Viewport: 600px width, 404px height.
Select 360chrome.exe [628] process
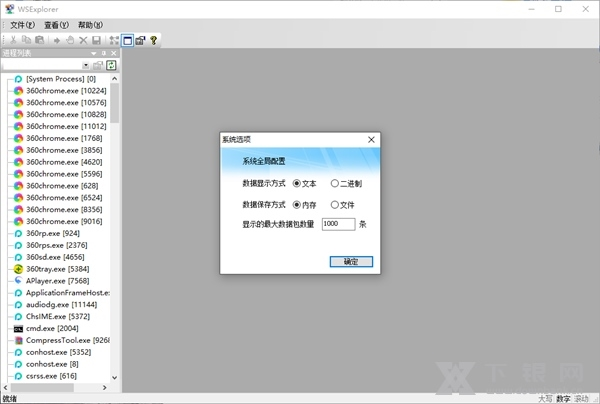(x=62, y=186)
